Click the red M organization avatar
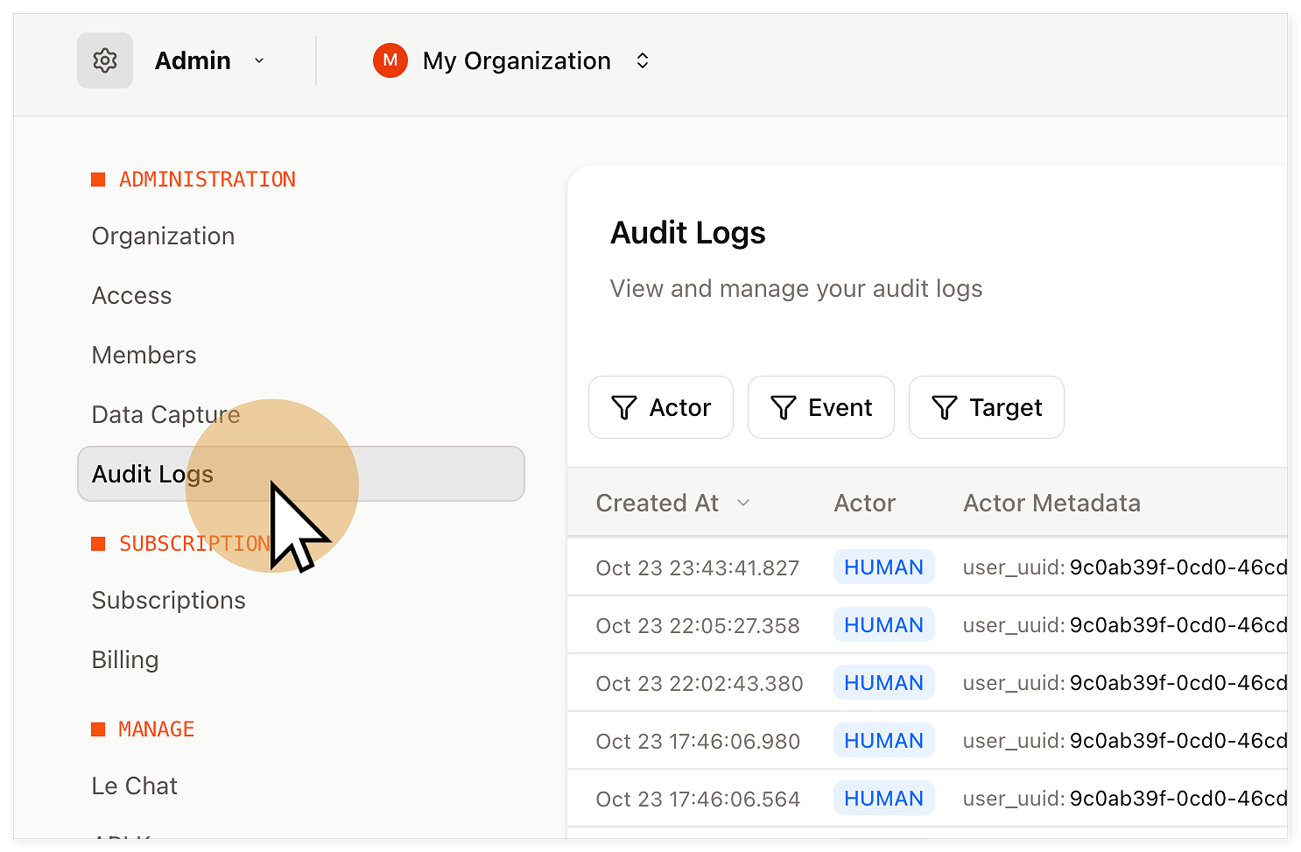The height and width of the screenshot is (852, 1301). point(390,61)
